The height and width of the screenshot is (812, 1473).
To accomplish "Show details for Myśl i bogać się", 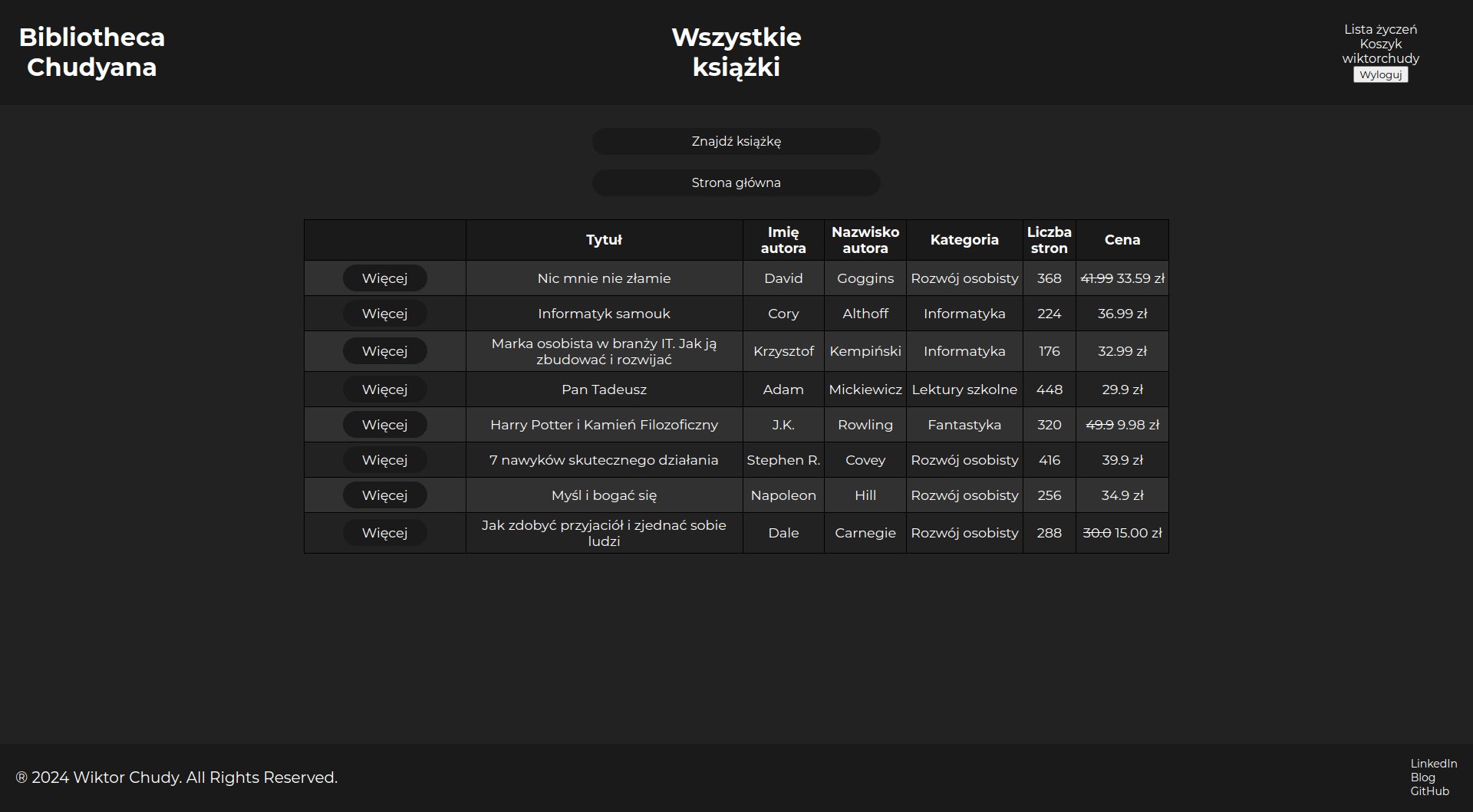I will tap(384, 495).
